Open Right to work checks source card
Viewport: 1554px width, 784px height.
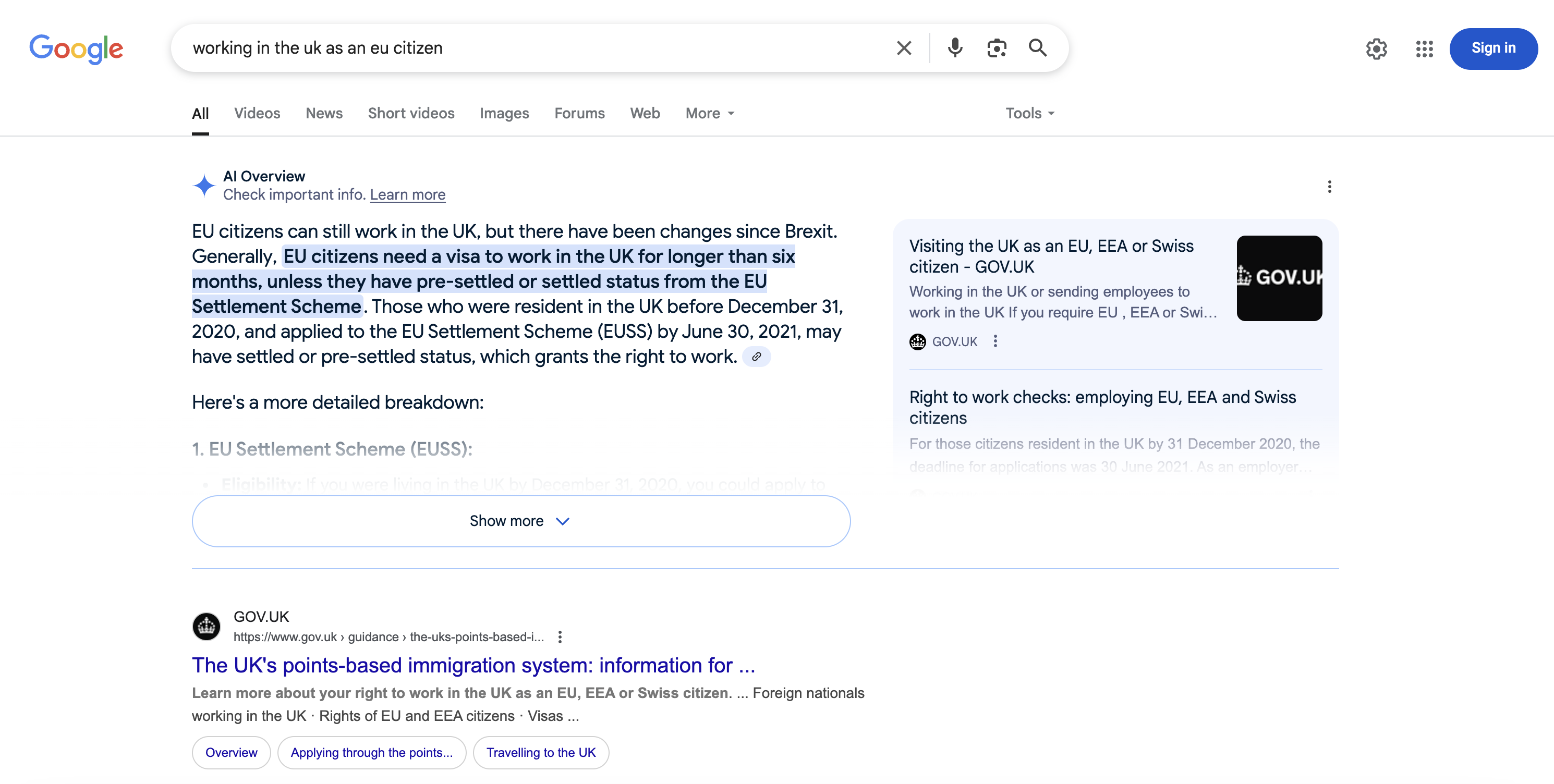1102,407
